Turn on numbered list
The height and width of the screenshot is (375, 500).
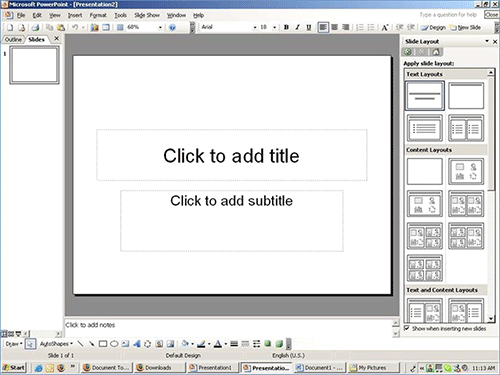click(360, 27)
